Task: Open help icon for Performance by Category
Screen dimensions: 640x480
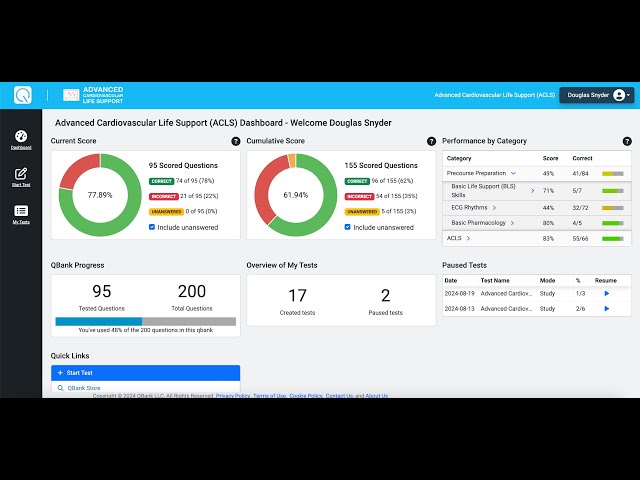Action: 627,141
